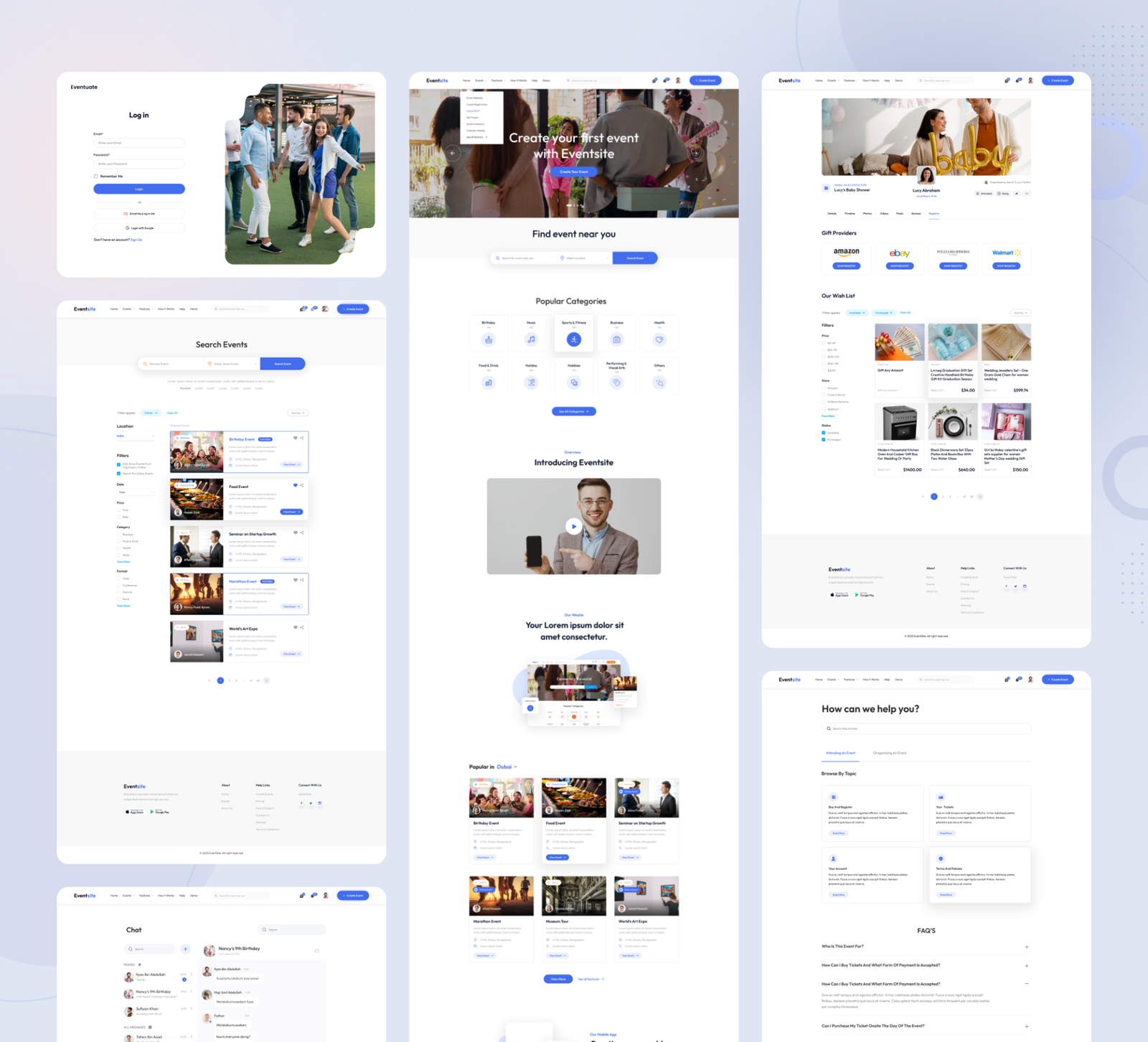The height and width of the screenshot is (1042, 1148).
Task: Click Login with Google
Action: pos(139,227)
